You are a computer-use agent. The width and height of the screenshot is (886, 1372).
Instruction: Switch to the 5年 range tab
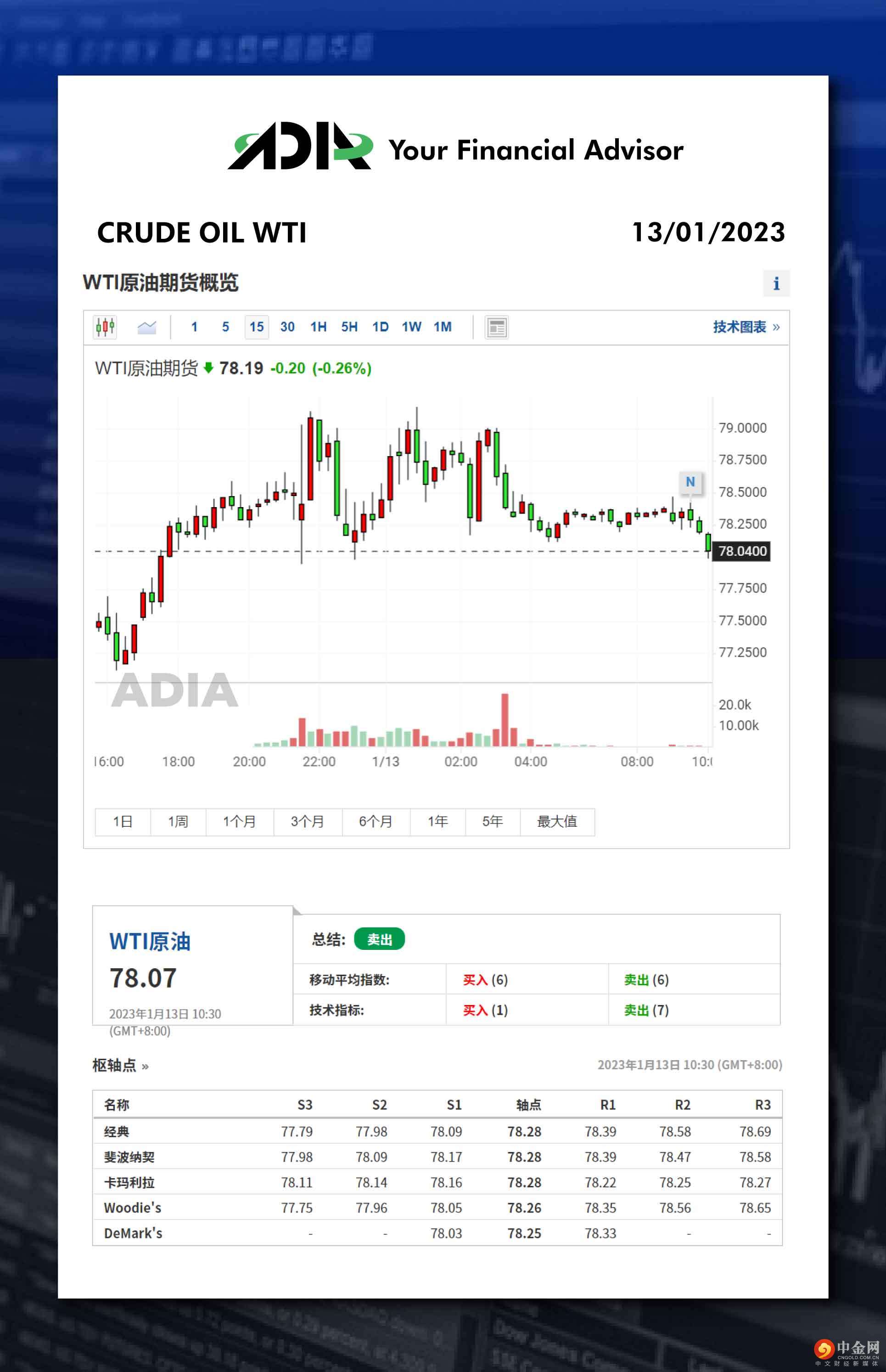[492, 822]
